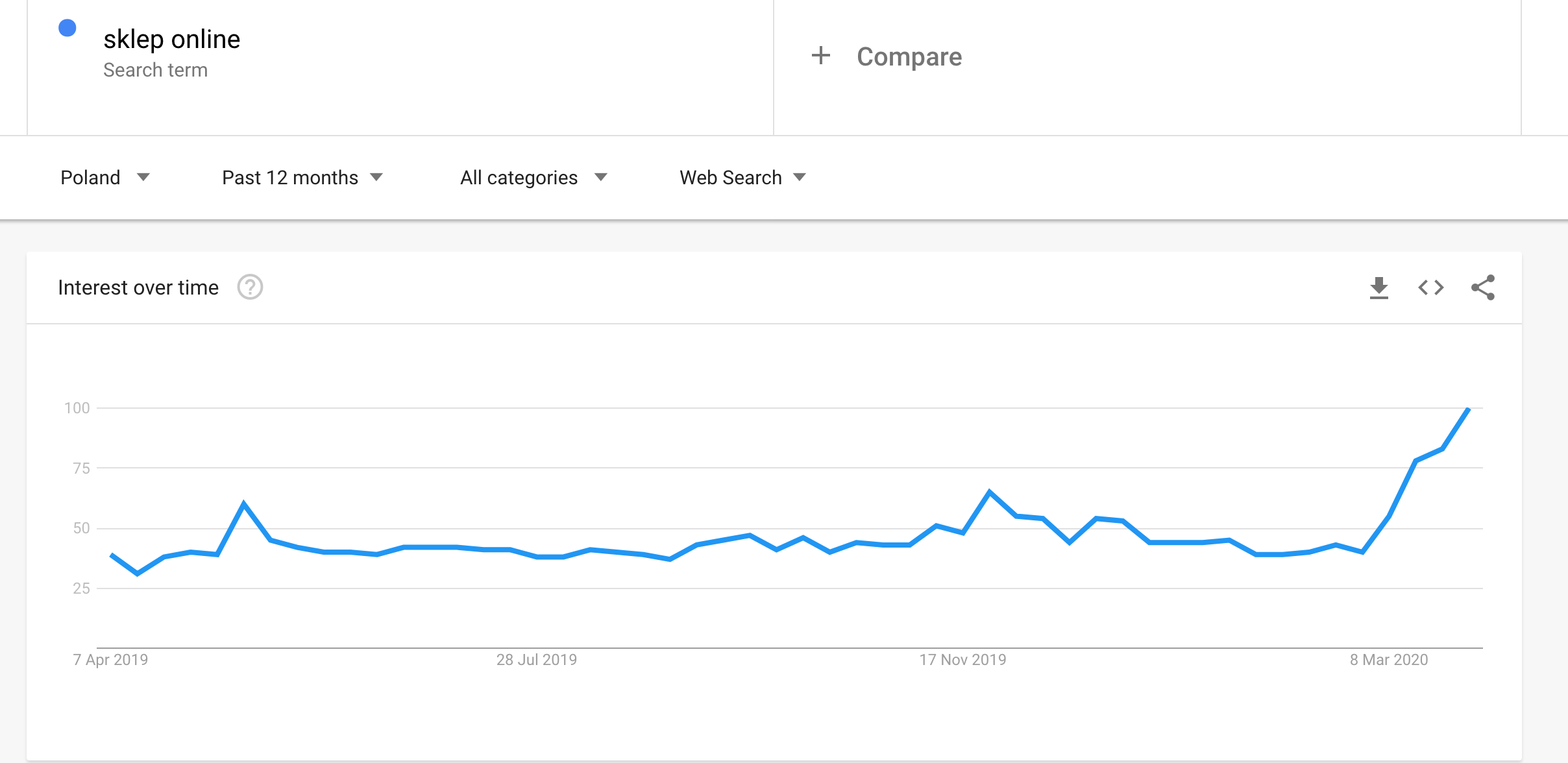
Task: Click the 28 Jul 2019 axis label
Action: tap(537, 660)
